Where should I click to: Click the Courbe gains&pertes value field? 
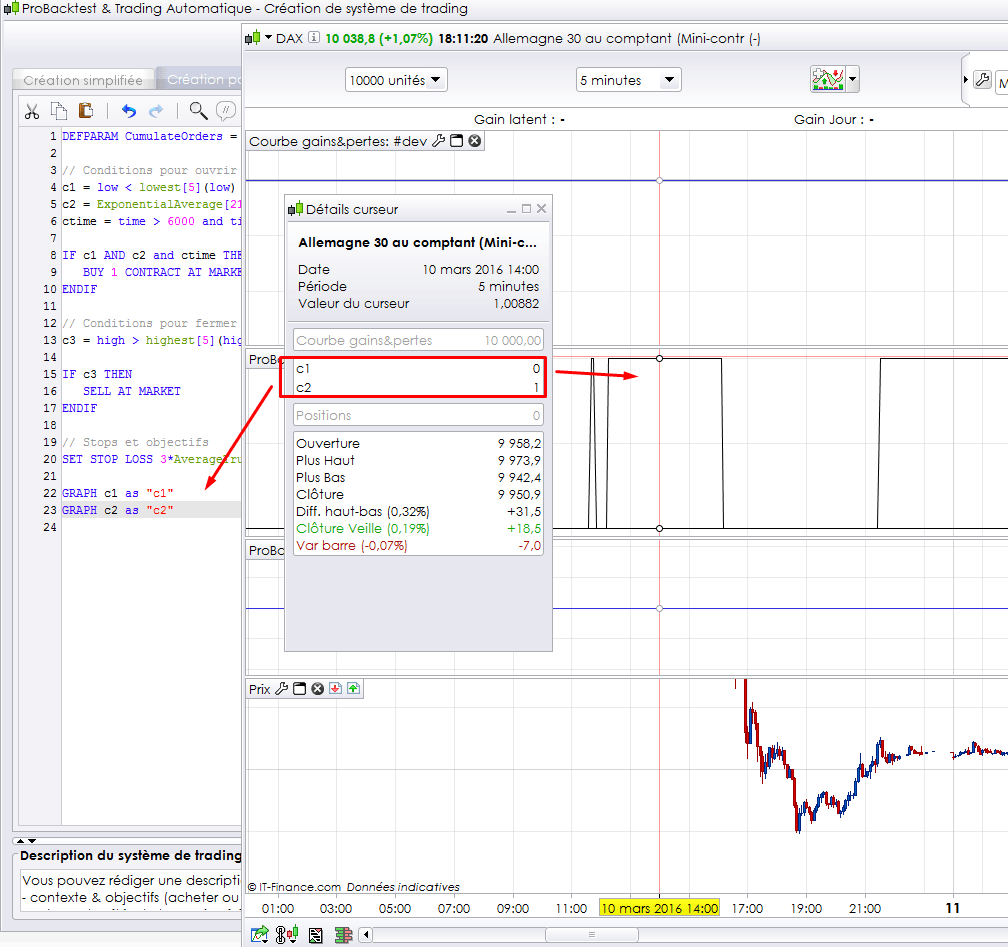(x=418, y=340)
